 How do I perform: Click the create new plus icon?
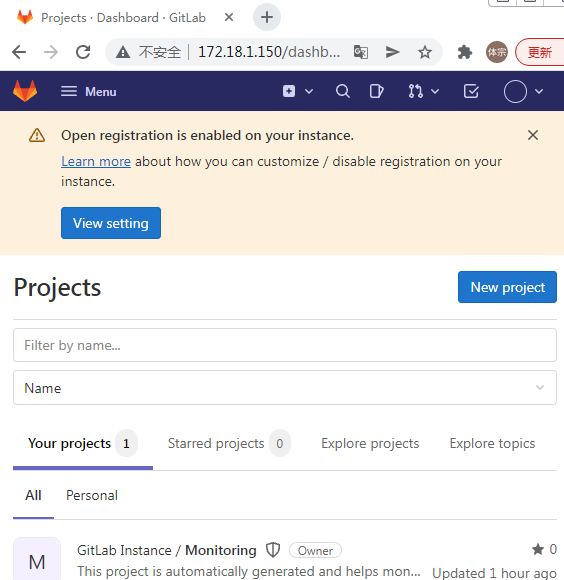[x=289, y=91]
